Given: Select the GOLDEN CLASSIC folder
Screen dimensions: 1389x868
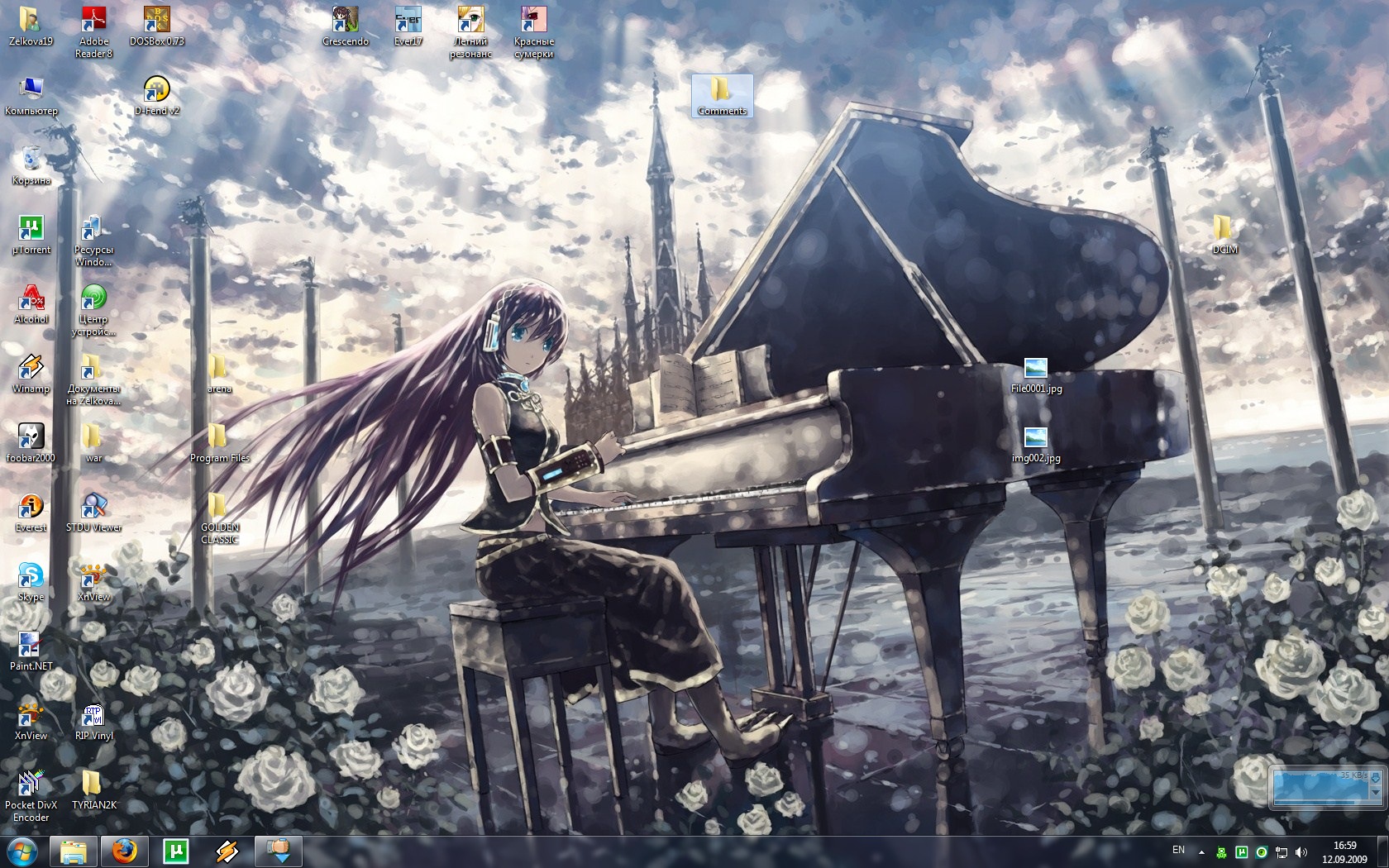Looking at the screenshot, I should 219,518.
